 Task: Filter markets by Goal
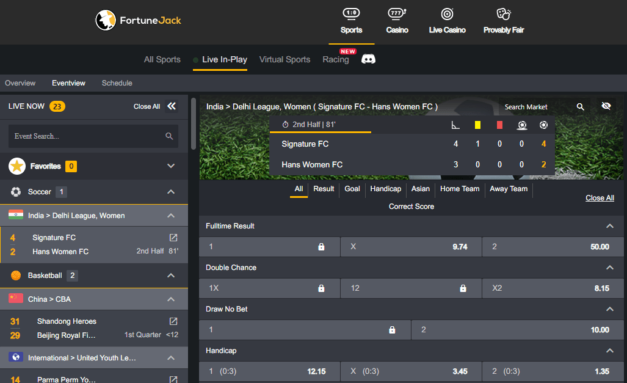[x=352, y=189]
